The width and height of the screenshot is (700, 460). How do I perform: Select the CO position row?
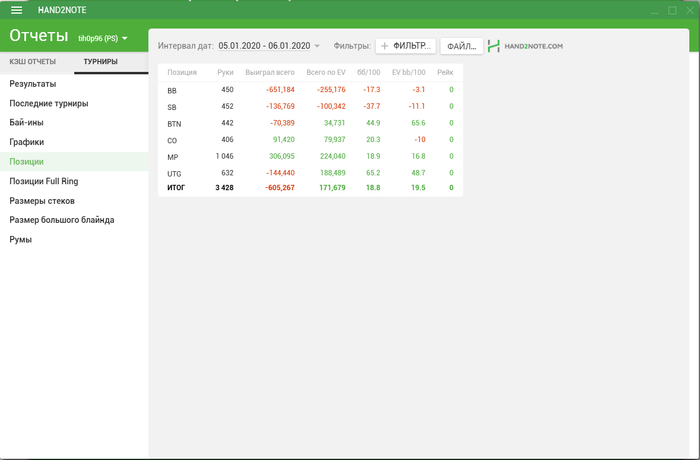coord(310,140)
